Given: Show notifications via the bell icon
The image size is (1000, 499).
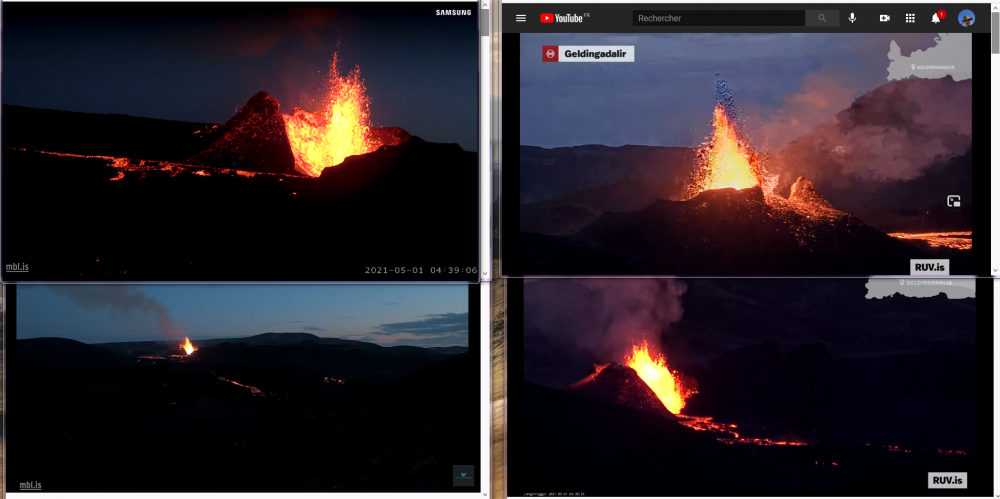Looking at the screenshot, I should coord(937,18).
